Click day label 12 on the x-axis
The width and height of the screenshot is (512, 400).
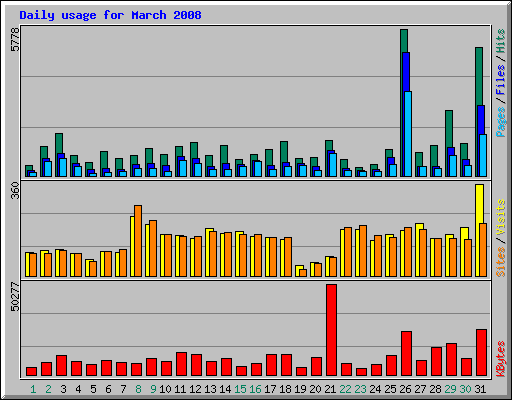tap(195, 389)
